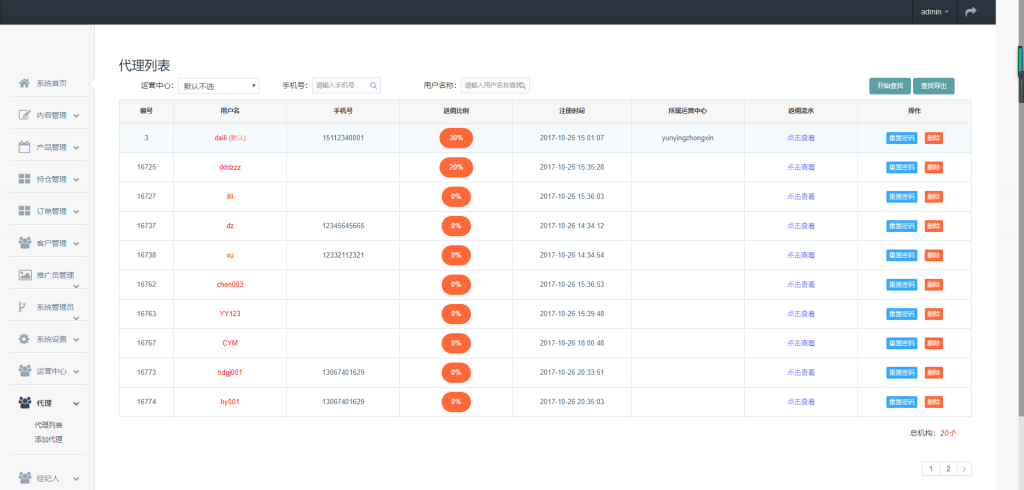Click the share arrow icon in top bar
Screen dimensions: 1024x490
click(x=969, y=12)
